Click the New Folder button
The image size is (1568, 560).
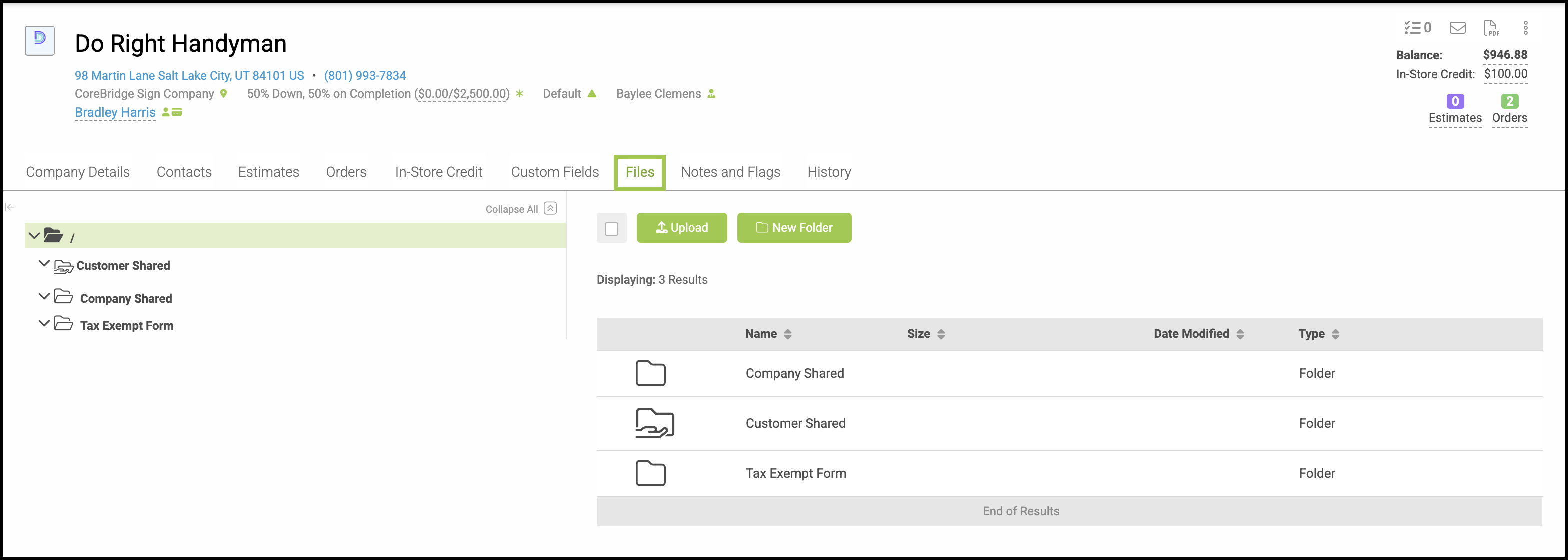point(794,228)
